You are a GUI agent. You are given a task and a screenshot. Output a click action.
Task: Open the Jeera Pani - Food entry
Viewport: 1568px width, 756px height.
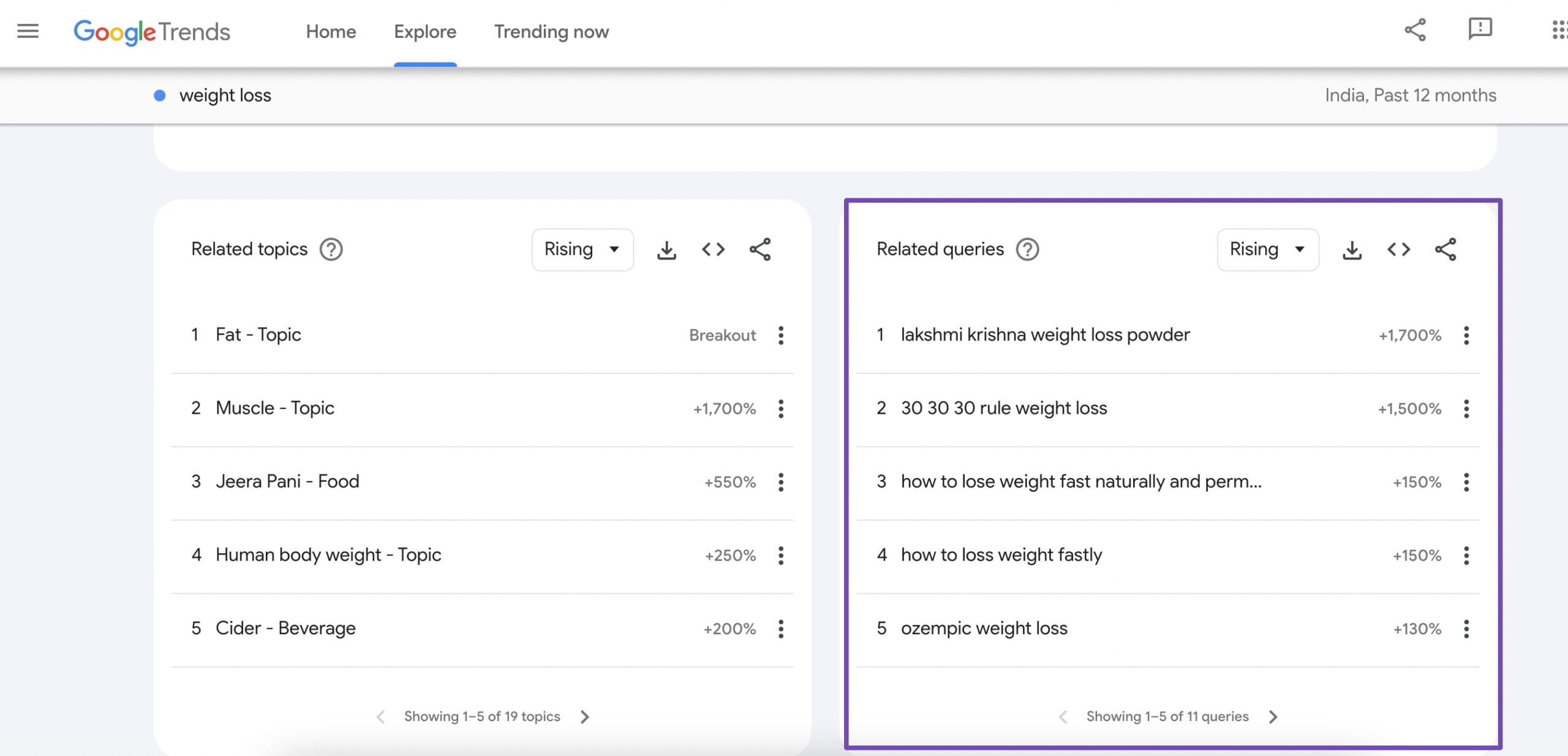point(287,482)
